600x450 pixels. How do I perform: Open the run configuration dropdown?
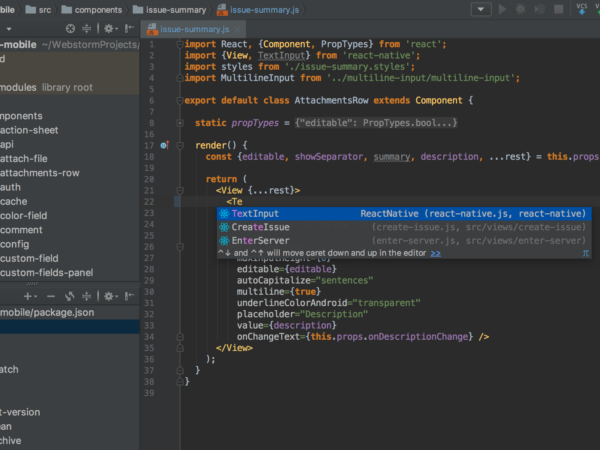point(481,9)
